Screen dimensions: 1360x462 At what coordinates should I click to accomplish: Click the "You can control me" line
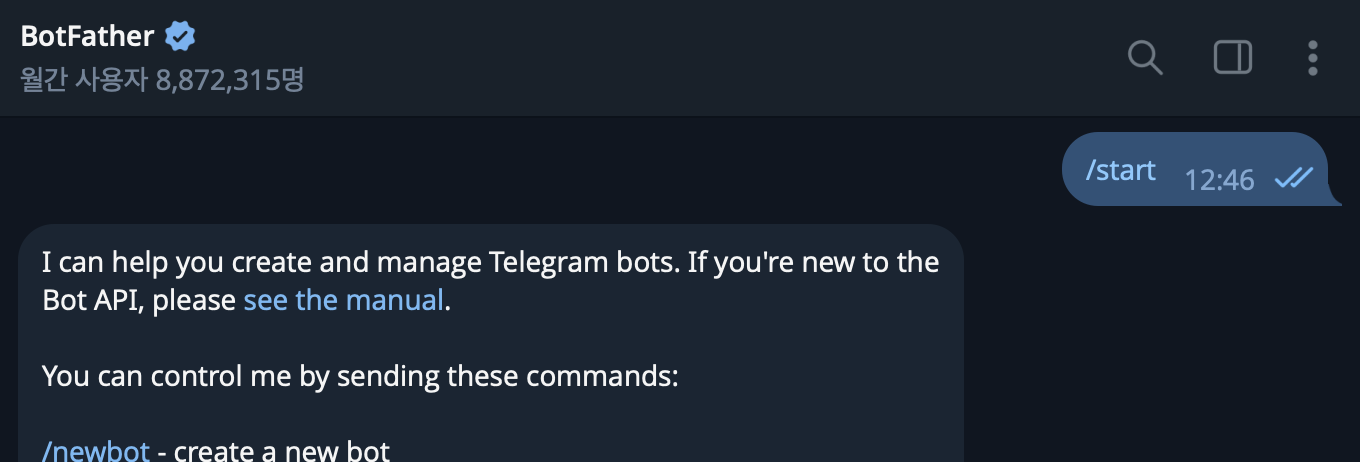[361, 377]
